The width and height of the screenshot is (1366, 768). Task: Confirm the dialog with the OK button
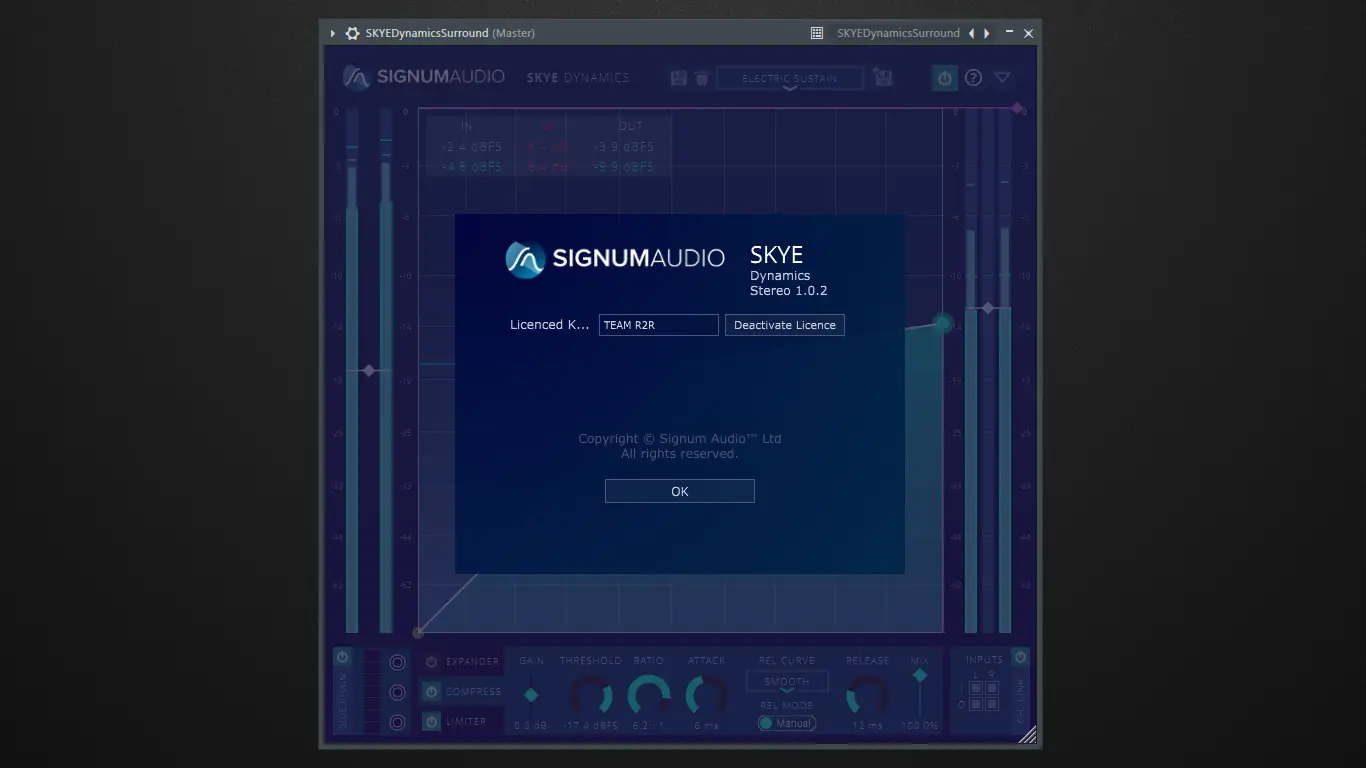pos(680,491)
